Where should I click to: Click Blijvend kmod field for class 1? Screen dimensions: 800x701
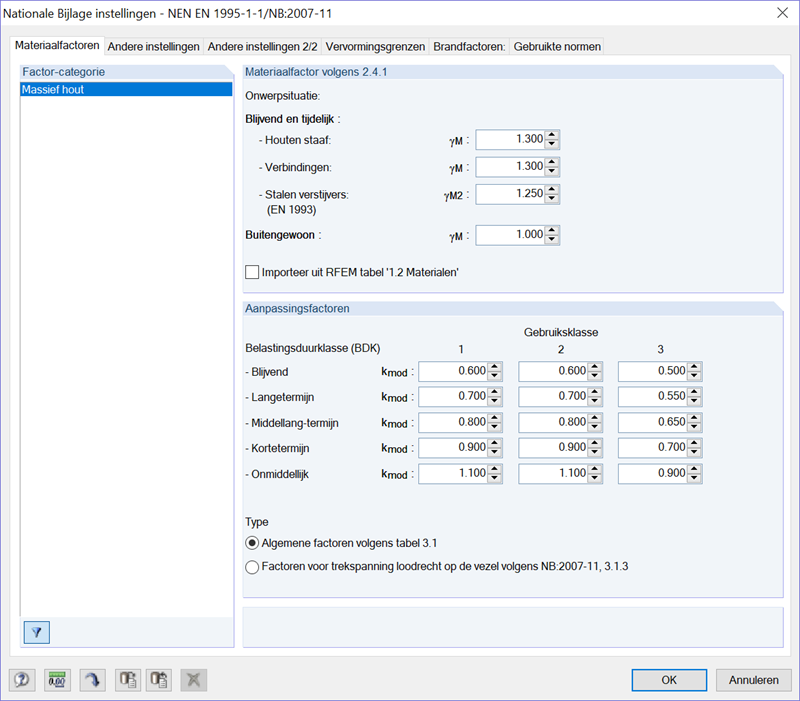454,371
